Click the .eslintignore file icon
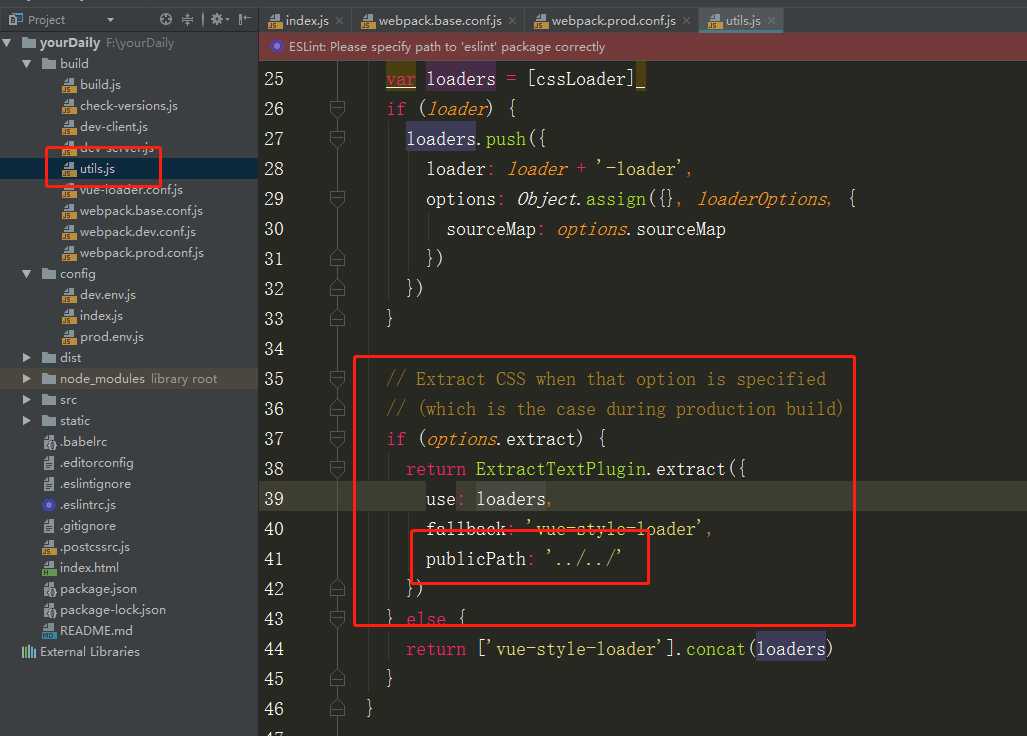This screenshot has width=1027, height=736. click(x=49, y=485)
